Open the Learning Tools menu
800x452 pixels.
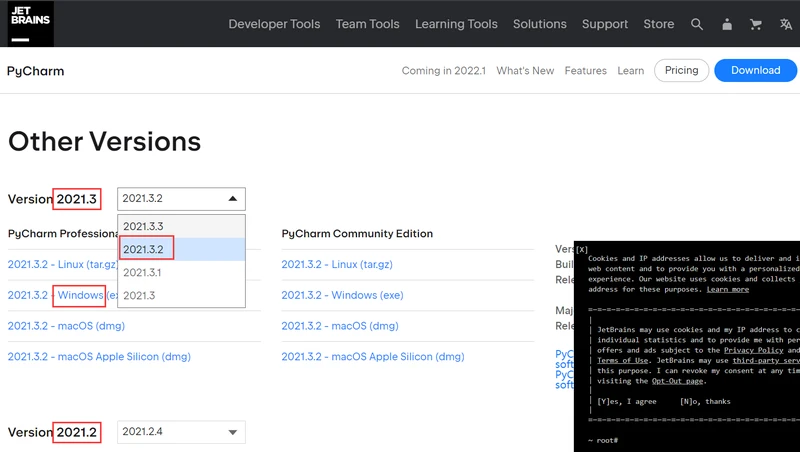[x=456, y=24]
